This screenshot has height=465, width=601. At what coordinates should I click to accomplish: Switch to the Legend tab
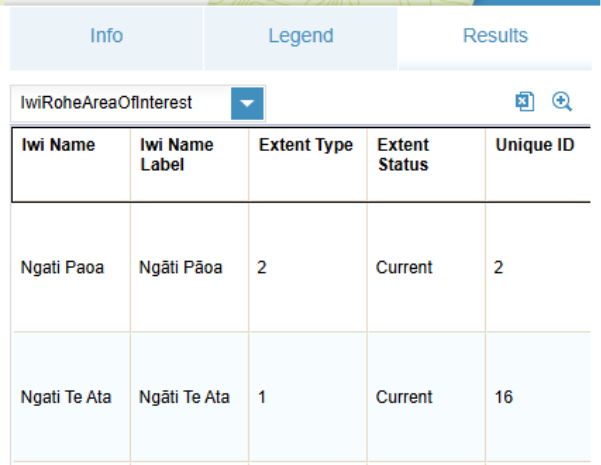pyautogui.click(x=301, y=38)
